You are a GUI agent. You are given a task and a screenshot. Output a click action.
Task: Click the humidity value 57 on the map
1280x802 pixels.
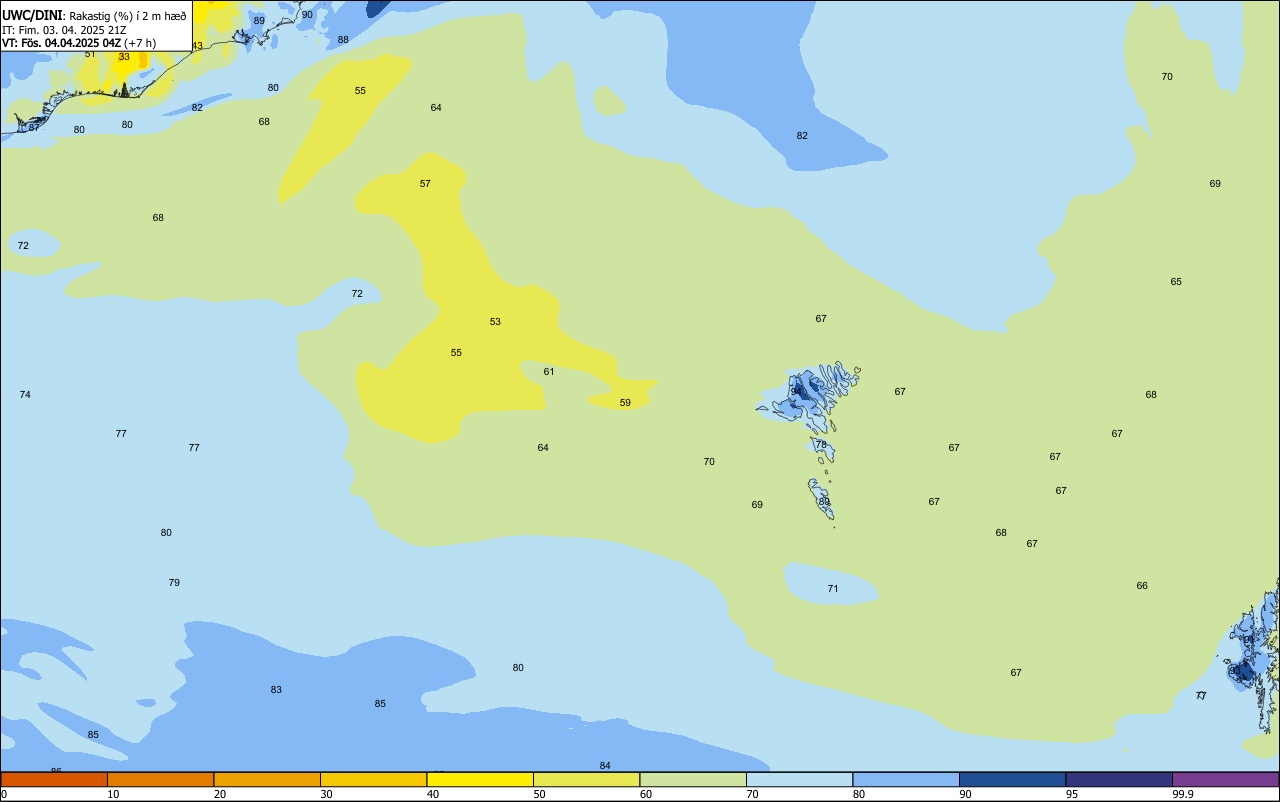click(425, 184)
